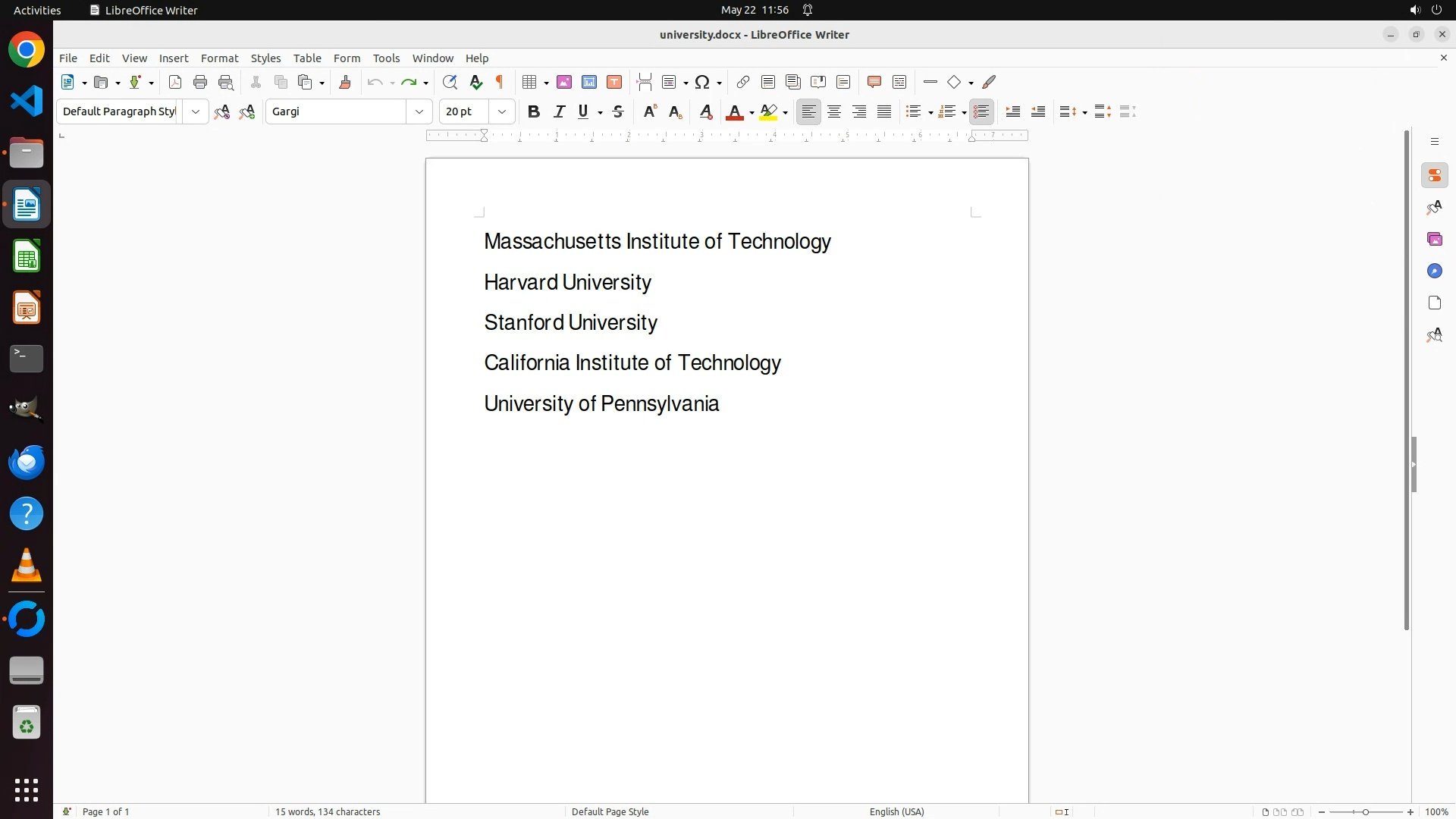Insert an image using the toolbar icon
1456x819 pixels.
click(x=564, y=83)
